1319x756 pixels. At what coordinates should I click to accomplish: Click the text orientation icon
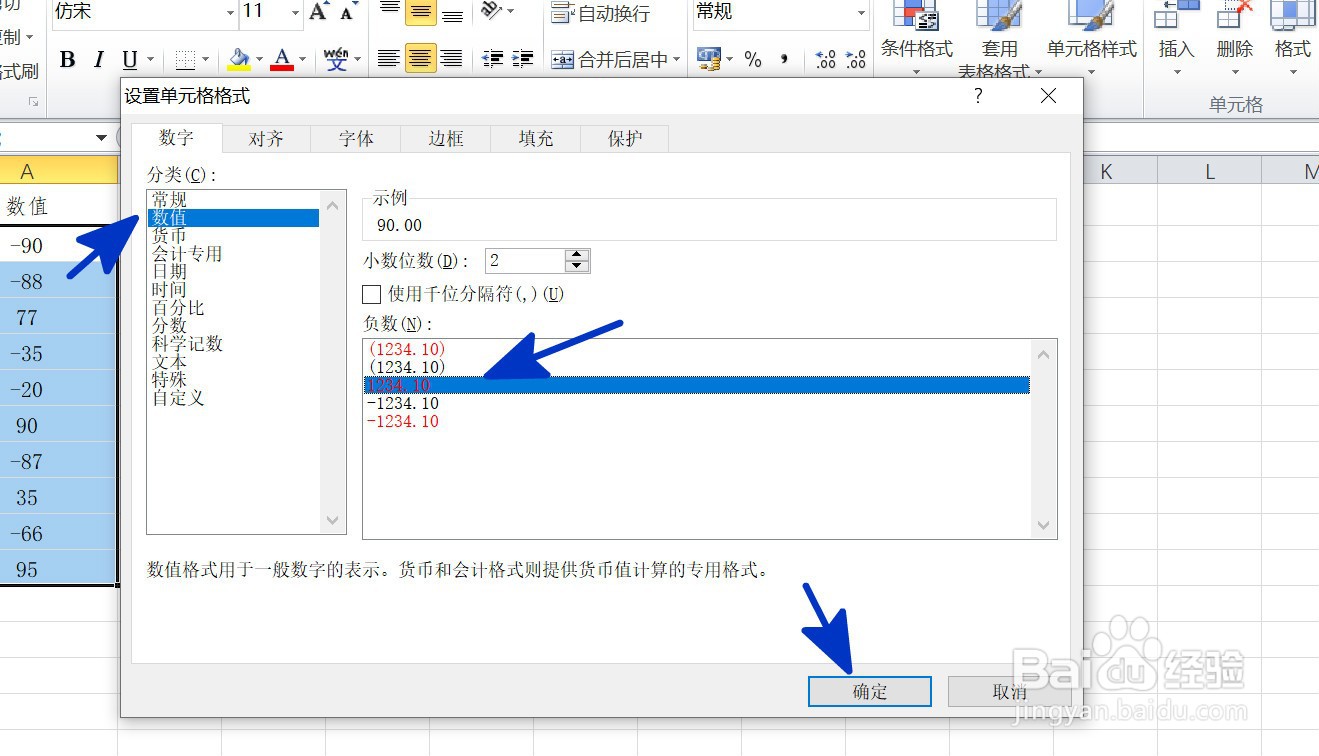(x=491, y=12)
